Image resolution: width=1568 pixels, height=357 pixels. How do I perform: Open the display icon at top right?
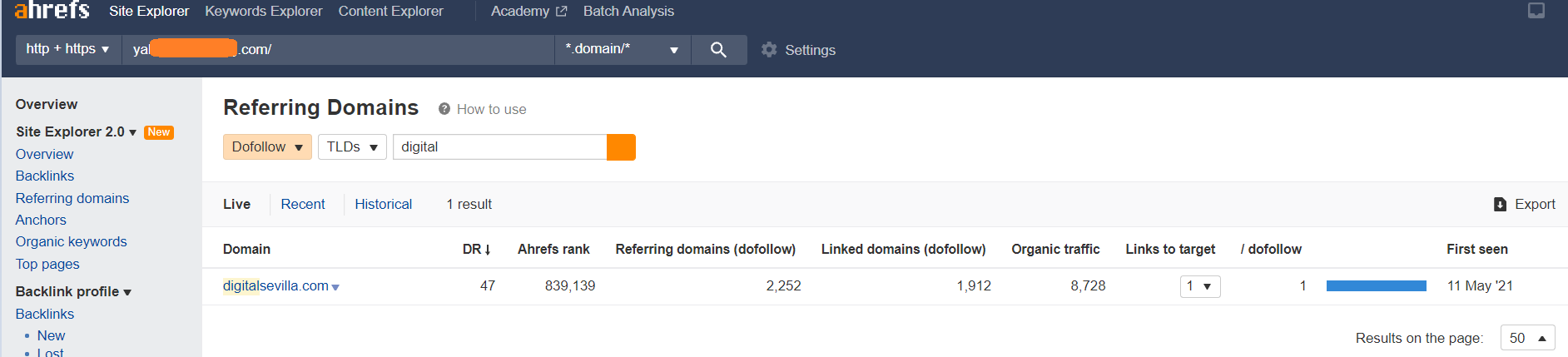(x=1536, y=11)
